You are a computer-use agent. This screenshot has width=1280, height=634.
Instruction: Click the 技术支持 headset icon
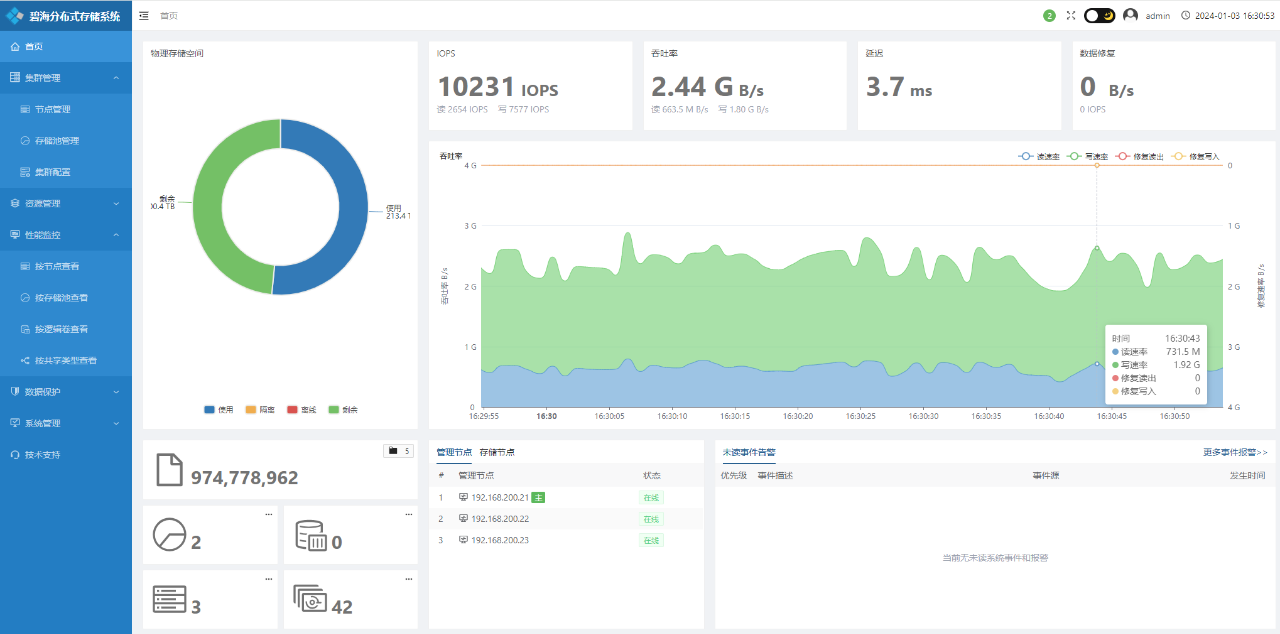coord(15,455)
